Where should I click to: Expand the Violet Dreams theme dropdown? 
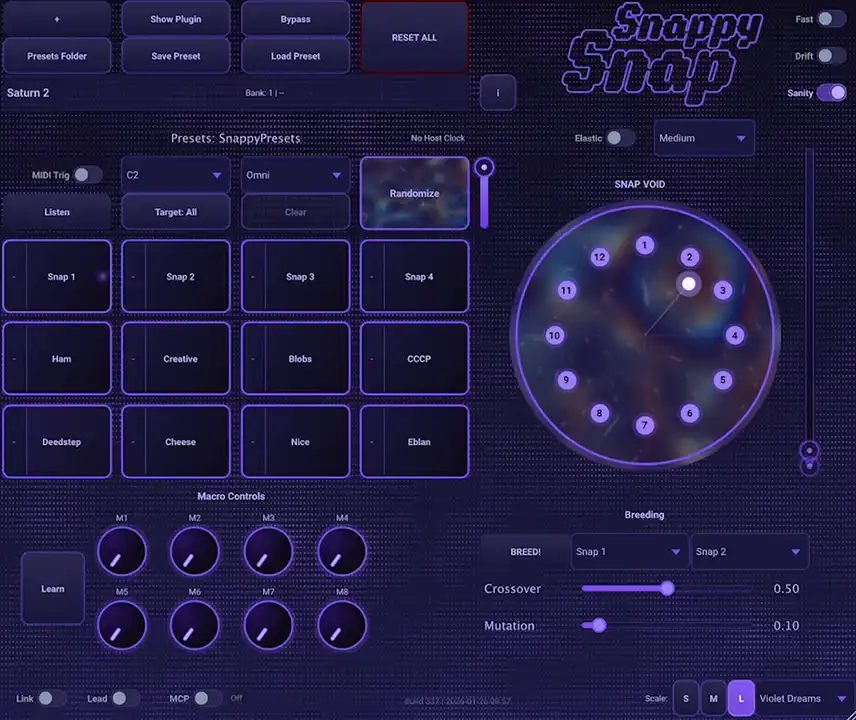(804, 699)
